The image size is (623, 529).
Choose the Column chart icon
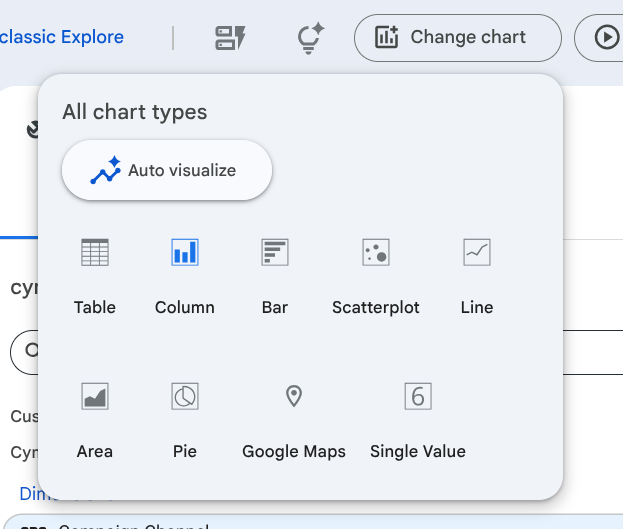tap(185, 253)
